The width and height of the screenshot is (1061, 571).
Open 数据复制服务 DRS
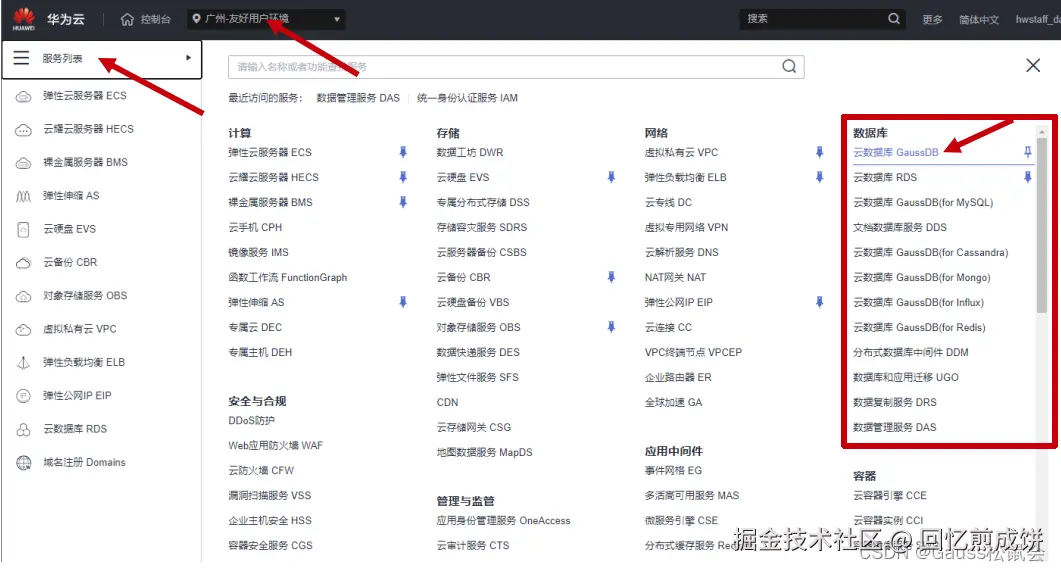click(895, 403)
